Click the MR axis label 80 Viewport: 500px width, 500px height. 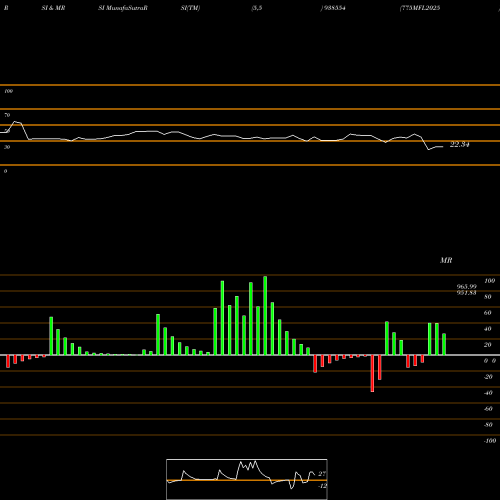[488, 297]
